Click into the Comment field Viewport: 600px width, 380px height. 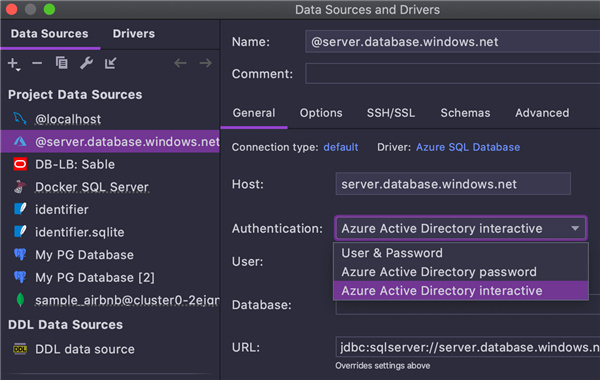452,73
